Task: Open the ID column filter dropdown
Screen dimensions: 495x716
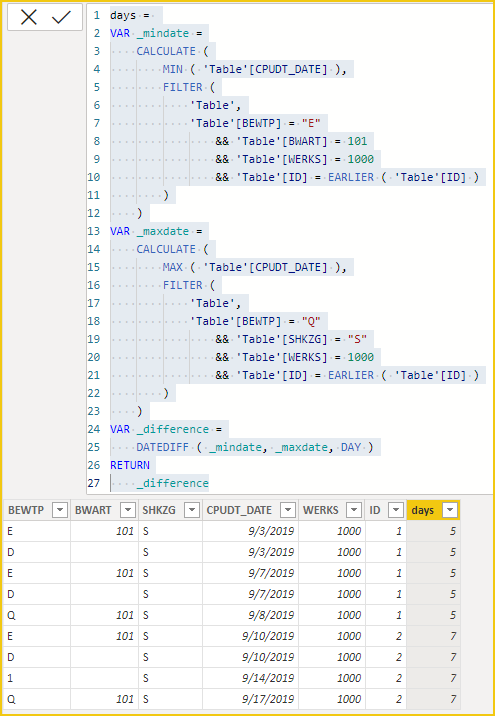Action: coord(396,510)
